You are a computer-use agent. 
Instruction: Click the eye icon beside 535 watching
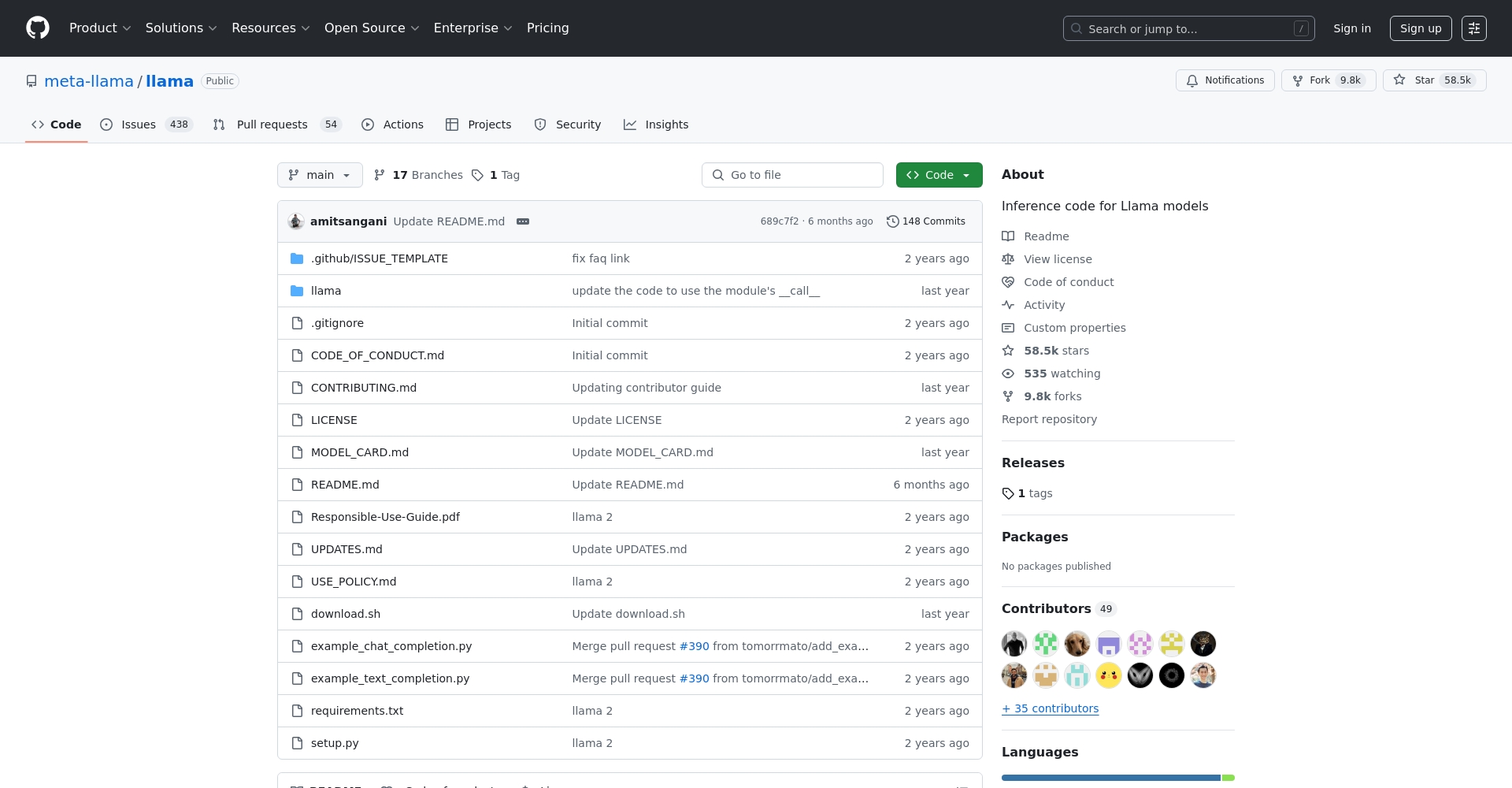(1008, 374)
